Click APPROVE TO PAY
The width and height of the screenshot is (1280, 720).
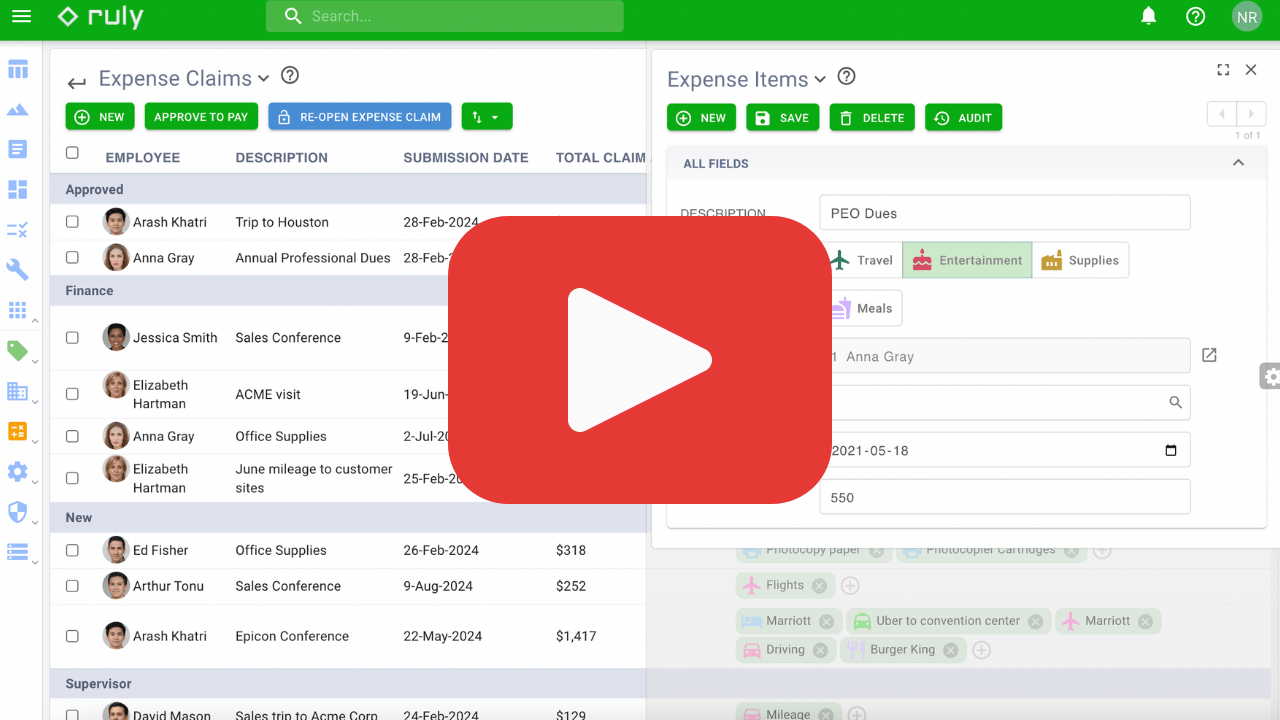click(x=201, y=117)
